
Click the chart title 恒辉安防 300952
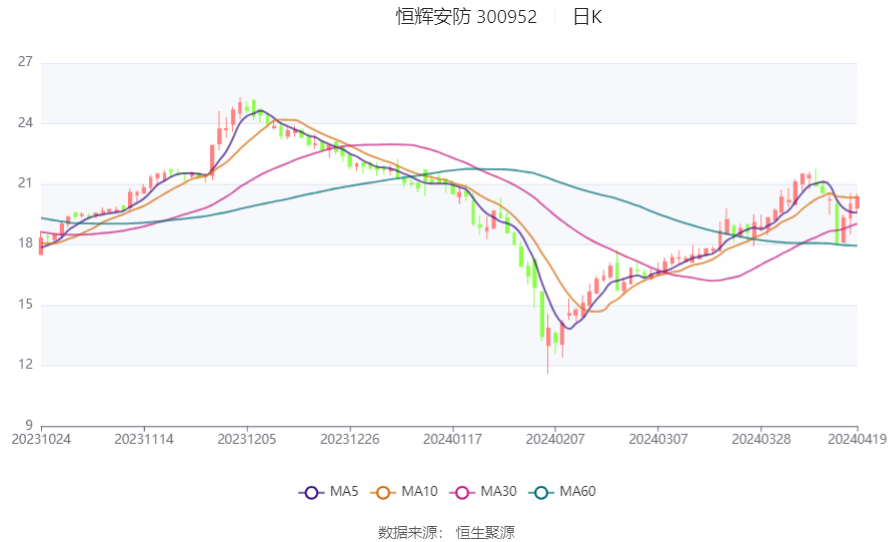click(x=466, y=17)
